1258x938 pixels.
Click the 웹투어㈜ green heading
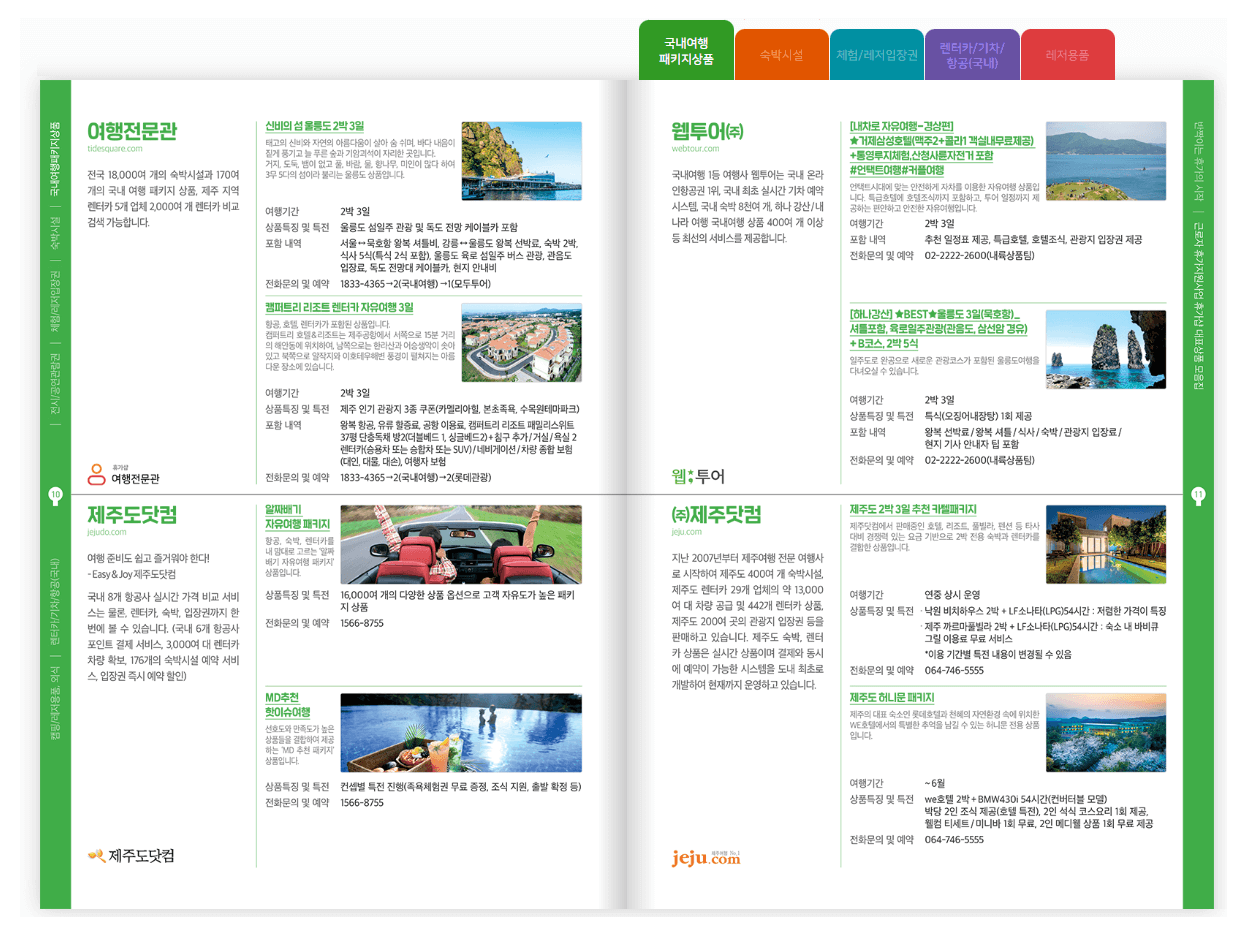click(x=708, y=130)
